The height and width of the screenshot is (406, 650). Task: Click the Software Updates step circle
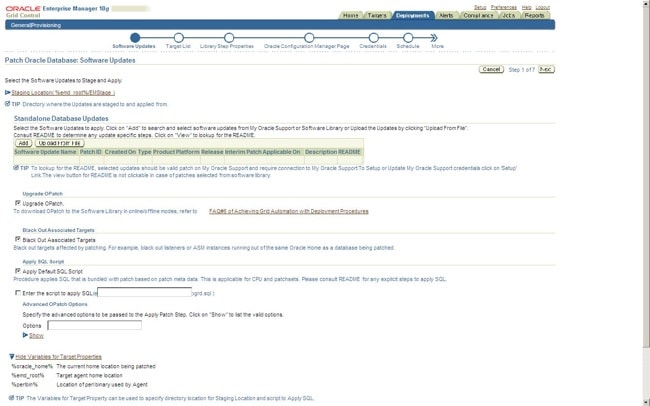pyautogui.click(x=135, y=38)
